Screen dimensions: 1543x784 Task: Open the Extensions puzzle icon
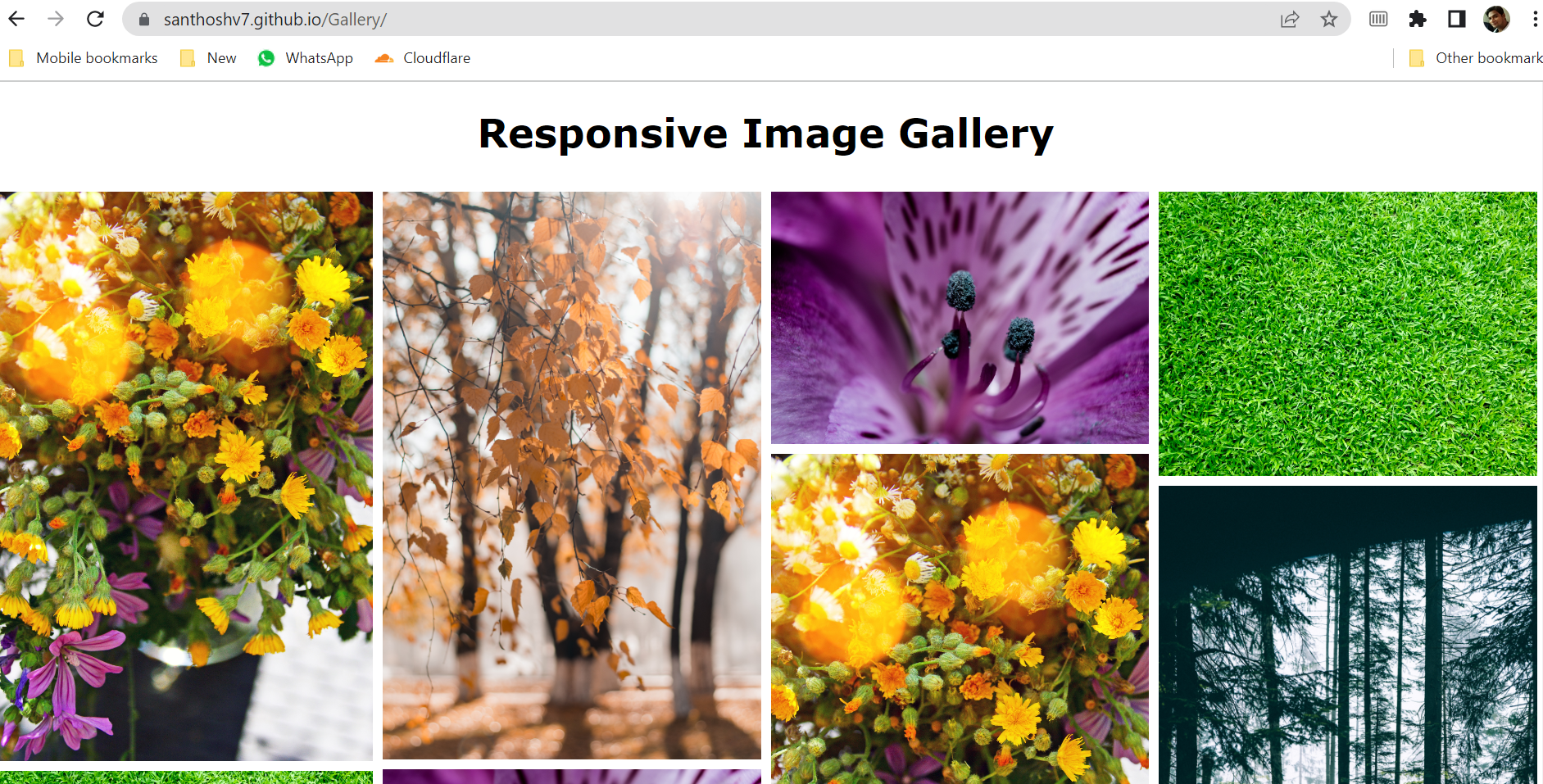[1417, 19]
